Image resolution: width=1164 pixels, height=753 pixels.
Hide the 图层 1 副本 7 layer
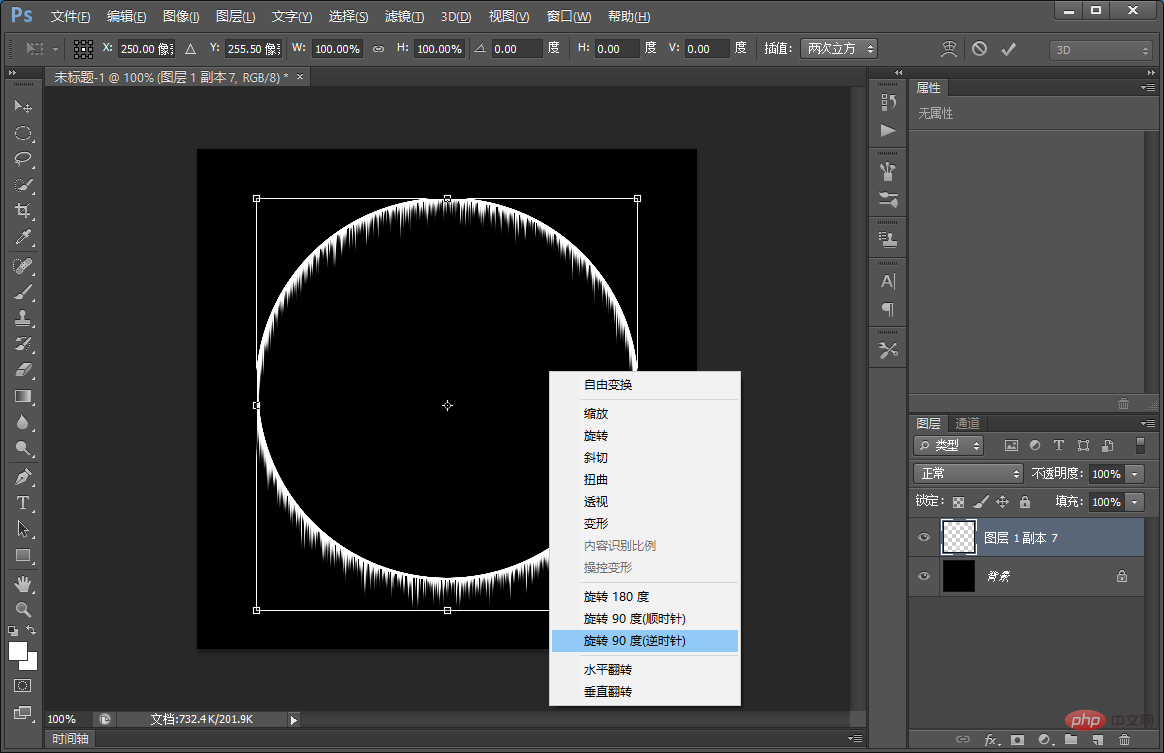[924, 538]
